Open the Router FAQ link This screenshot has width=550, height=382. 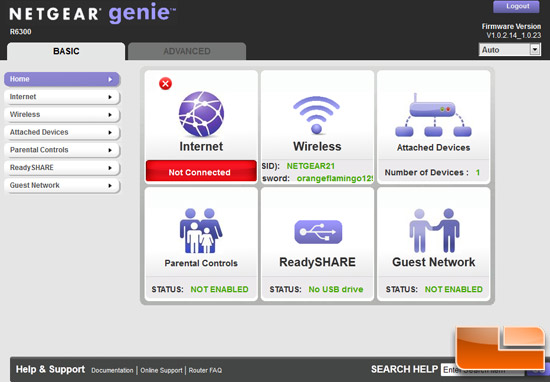coord(205,370)
